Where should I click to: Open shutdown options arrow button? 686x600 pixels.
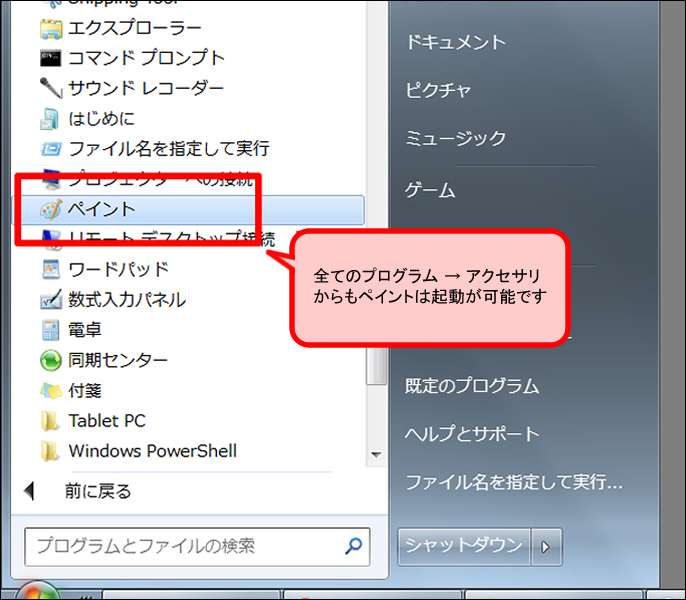click(546, 547)
